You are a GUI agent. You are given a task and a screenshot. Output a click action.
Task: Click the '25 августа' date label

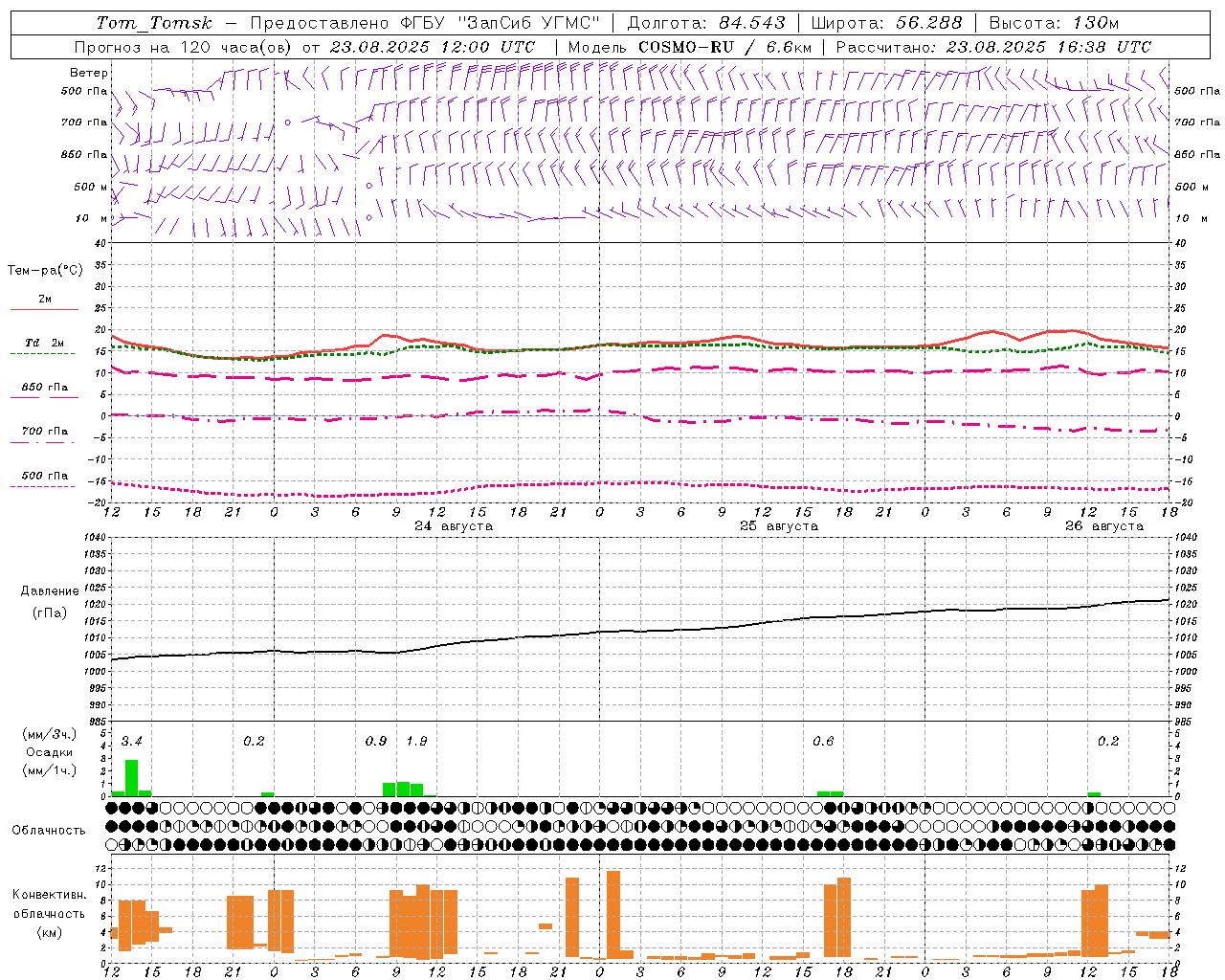point(779,526)
